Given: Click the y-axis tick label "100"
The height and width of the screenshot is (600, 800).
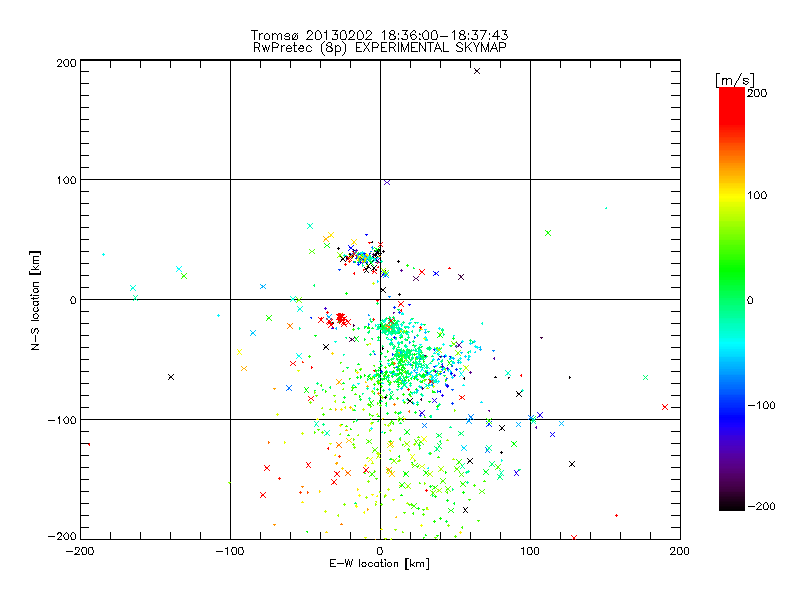Looking at the screenshot, I should 66,180.
